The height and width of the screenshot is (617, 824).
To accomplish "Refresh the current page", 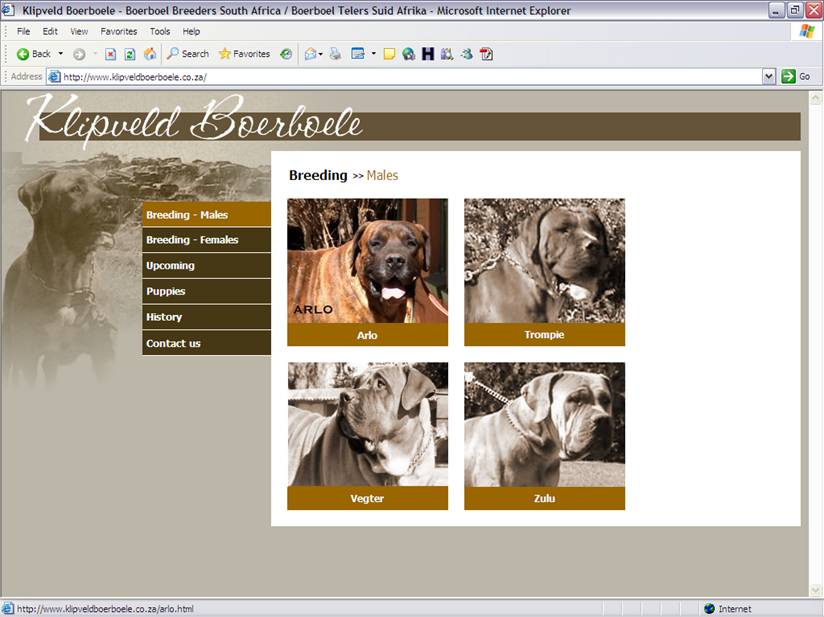I will click(130, 54).
